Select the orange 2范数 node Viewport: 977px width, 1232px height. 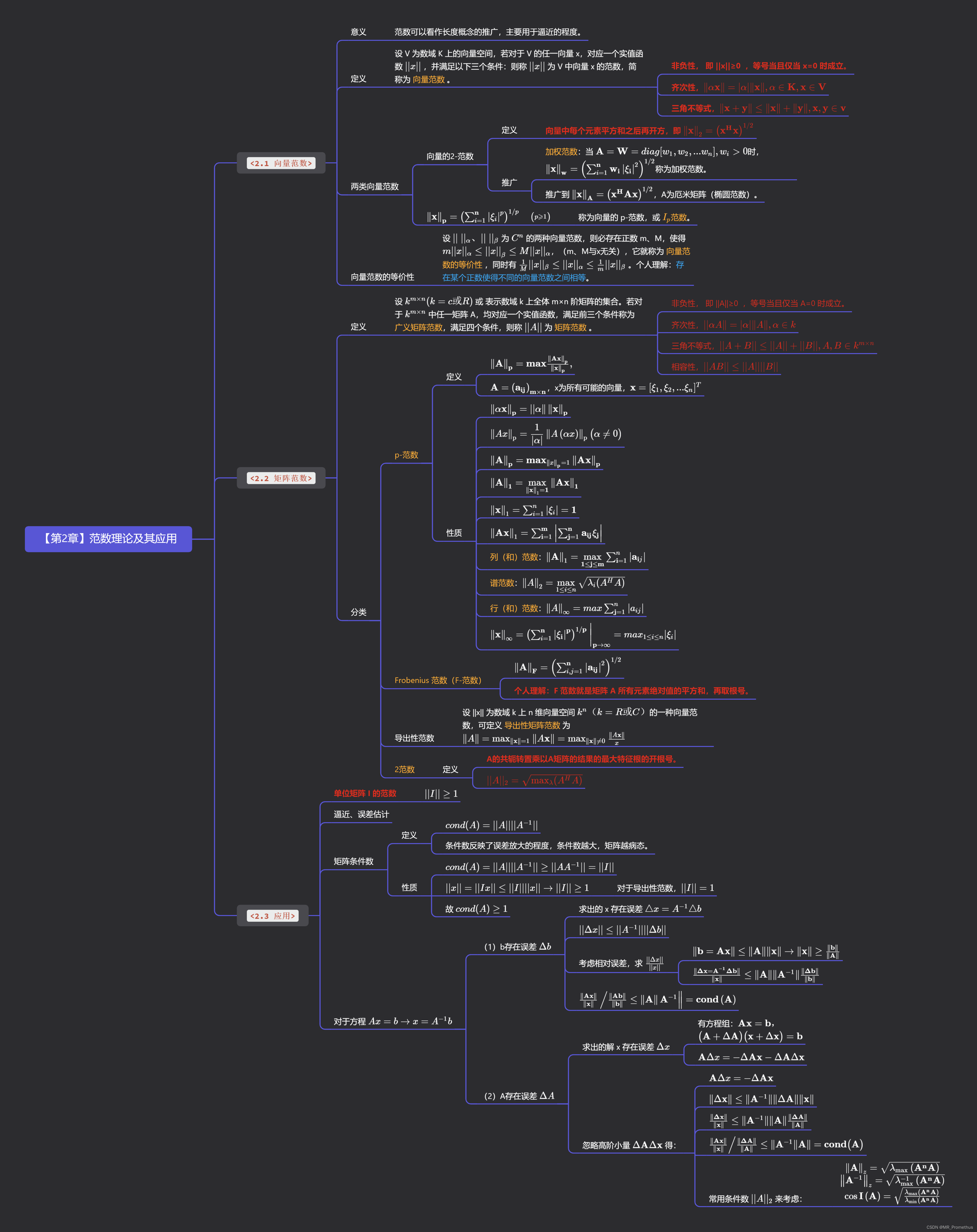coord(404,770)
